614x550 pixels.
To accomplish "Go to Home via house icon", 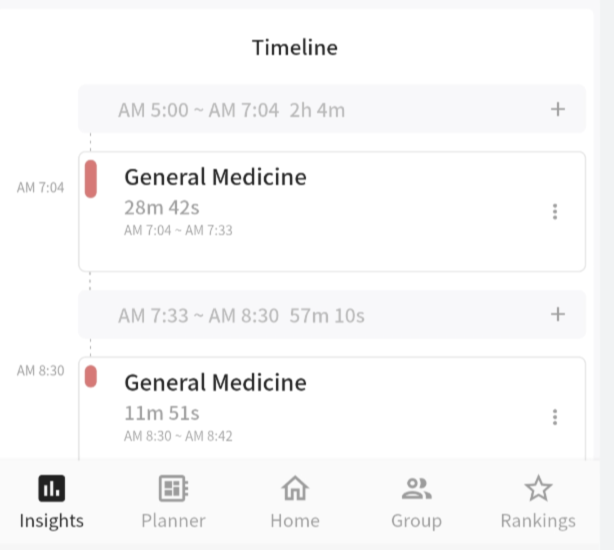I will (294, 488).
